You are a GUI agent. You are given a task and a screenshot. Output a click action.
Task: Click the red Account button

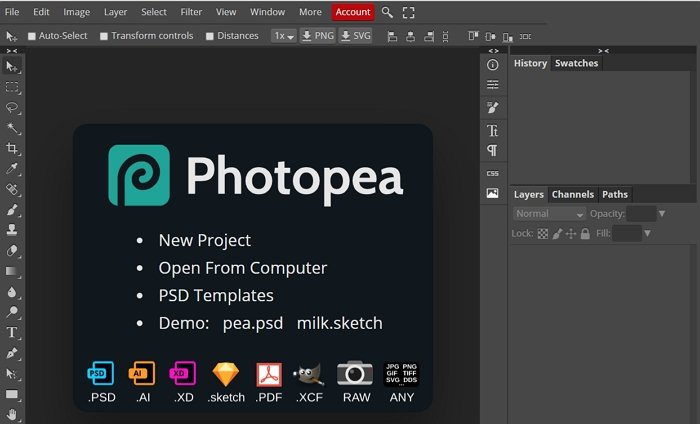(353, 12)
